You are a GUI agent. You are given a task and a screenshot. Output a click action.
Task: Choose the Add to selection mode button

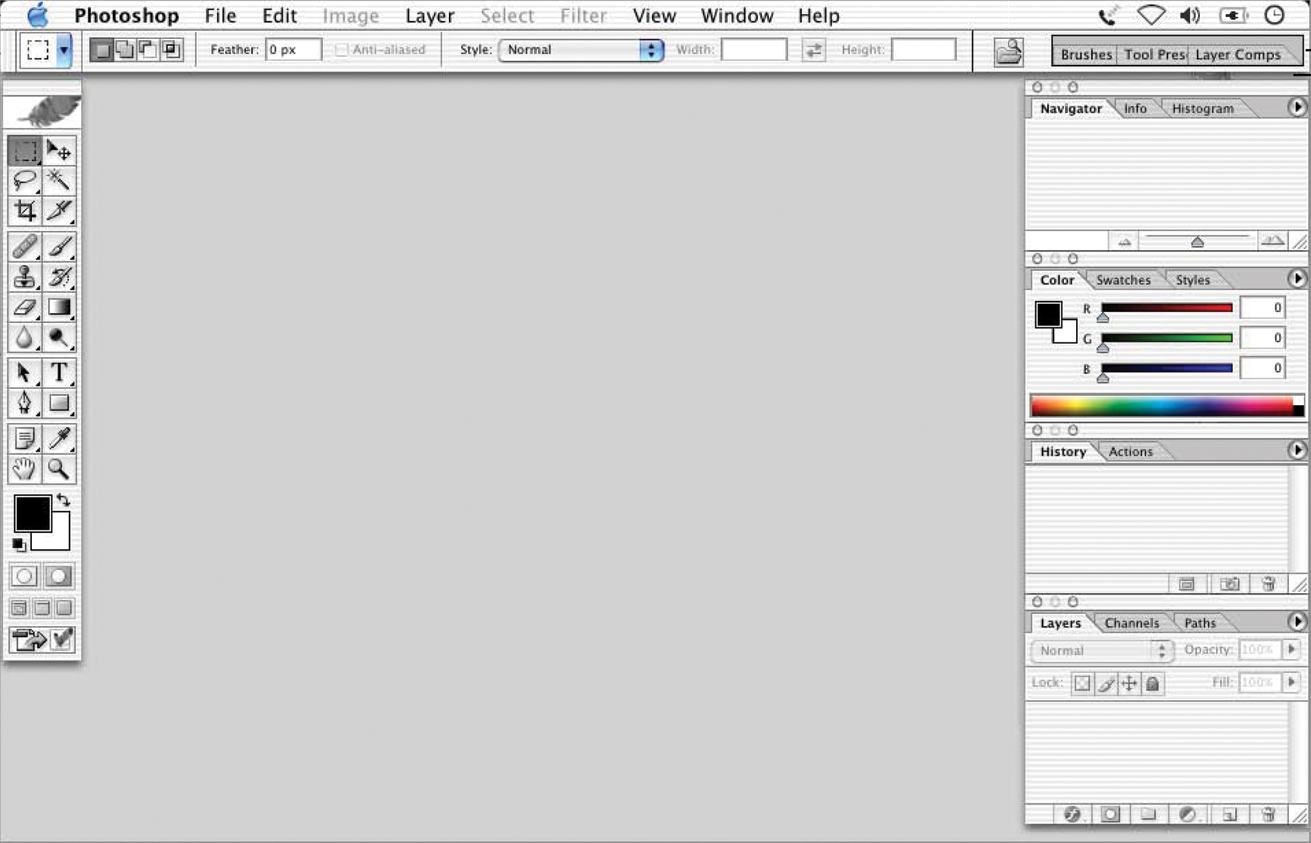pos(124,49)
